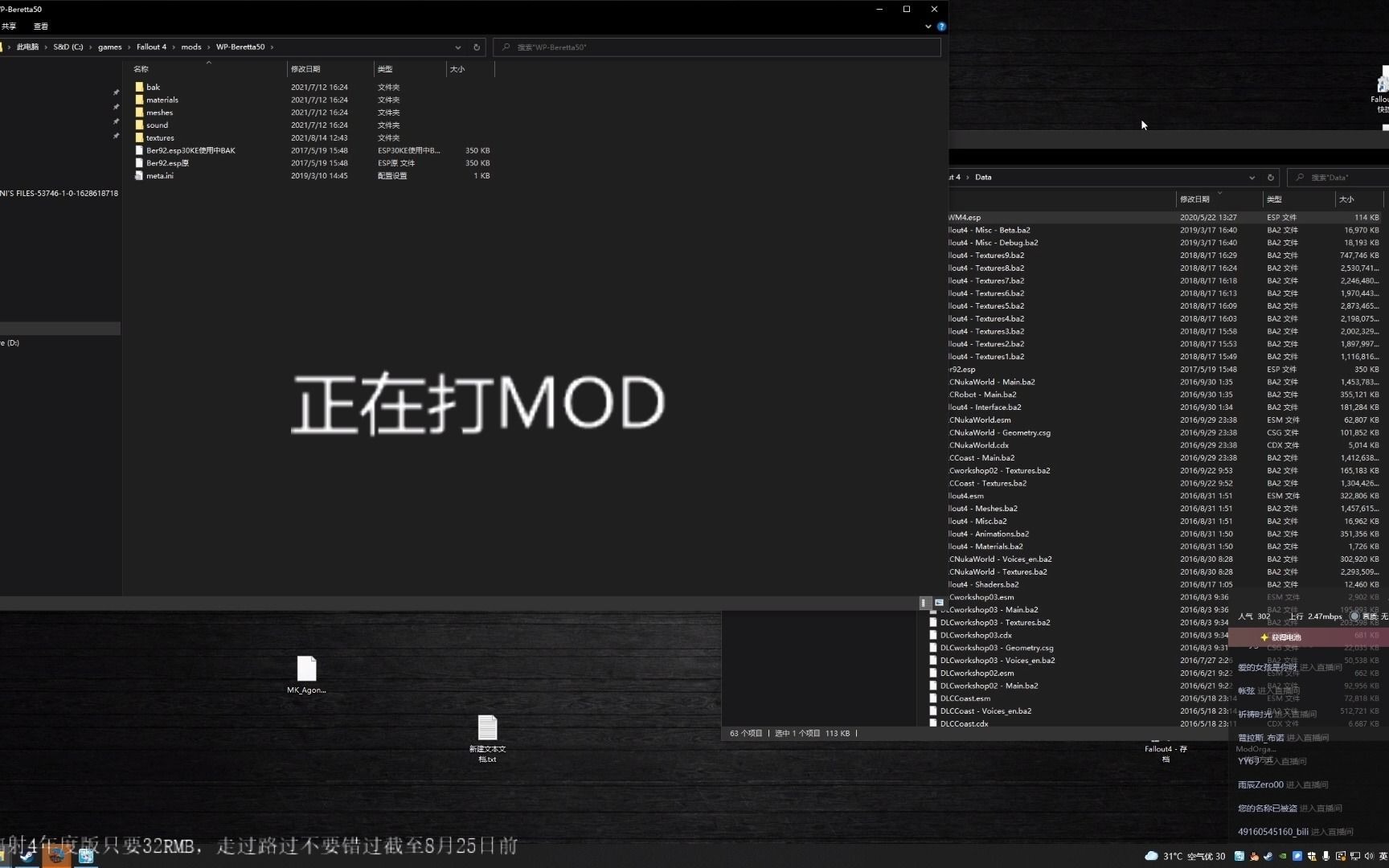
Task: Navigate to Data breadcrumb in Data window
Action: pos(983,178)
